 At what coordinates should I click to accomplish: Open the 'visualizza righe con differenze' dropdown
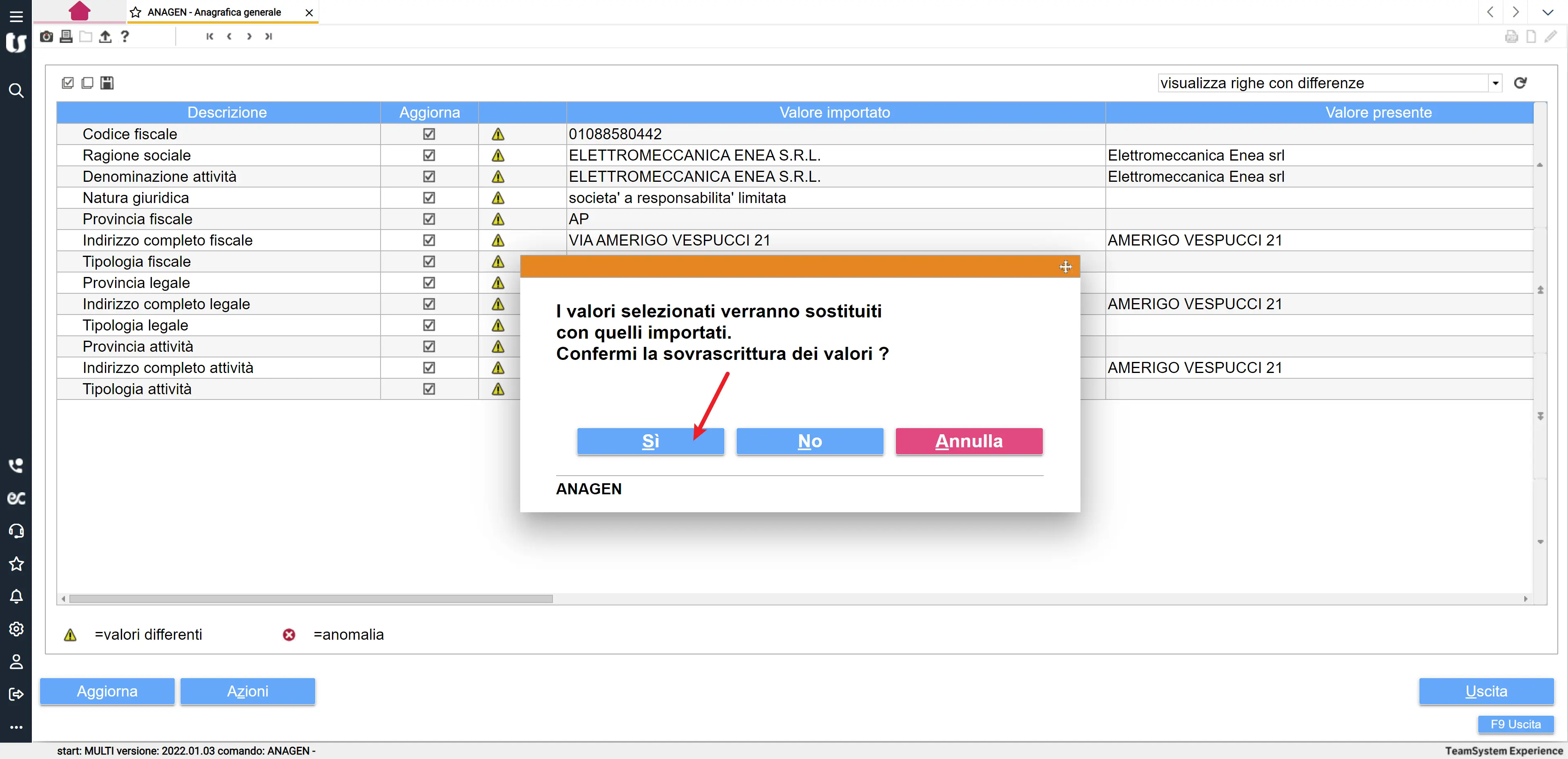[x=1495, y=83]
